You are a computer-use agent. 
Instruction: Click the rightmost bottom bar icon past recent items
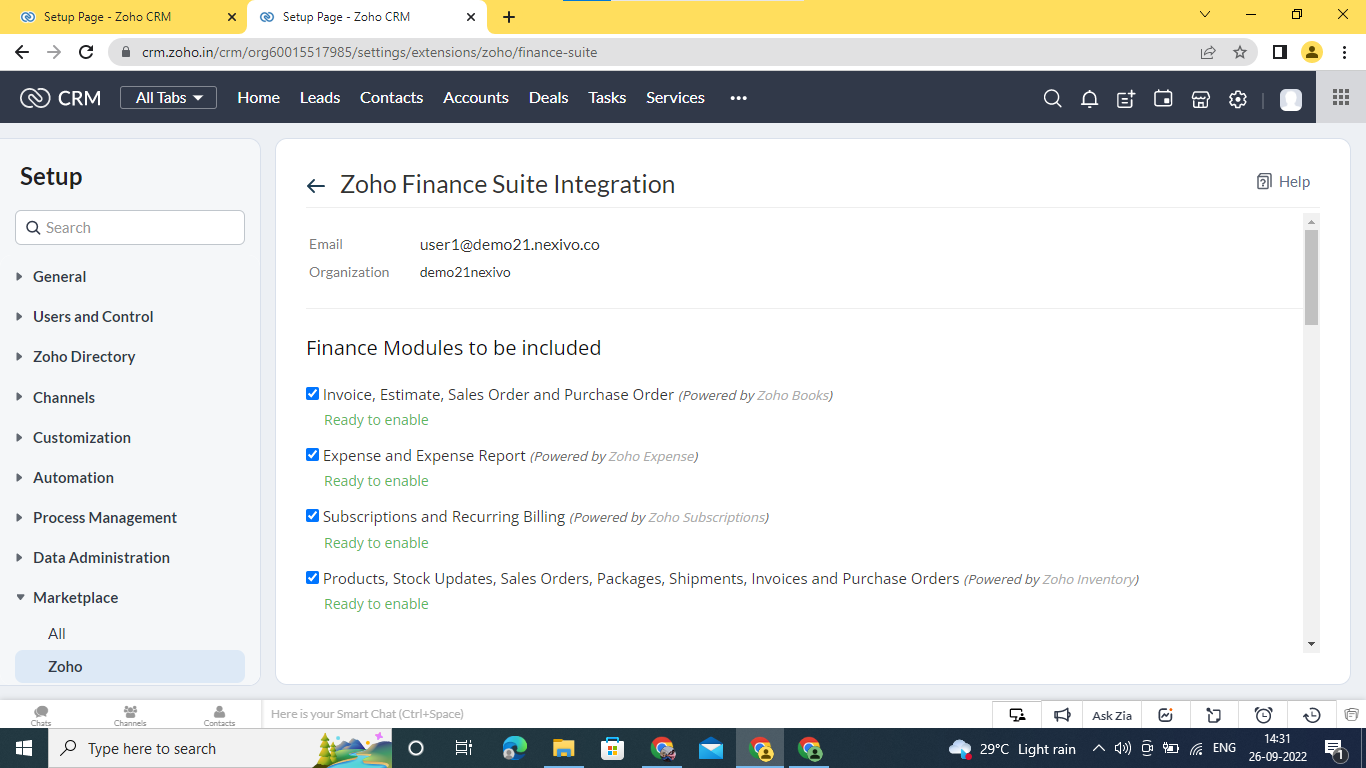pos(1352,715)
